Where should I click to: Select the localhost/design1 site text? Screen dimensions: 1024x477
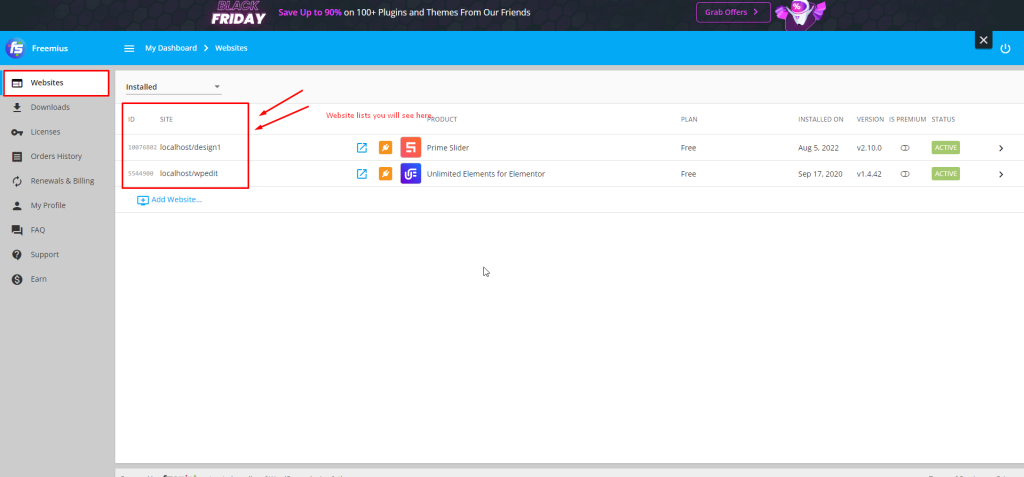(x=191, y=148)
